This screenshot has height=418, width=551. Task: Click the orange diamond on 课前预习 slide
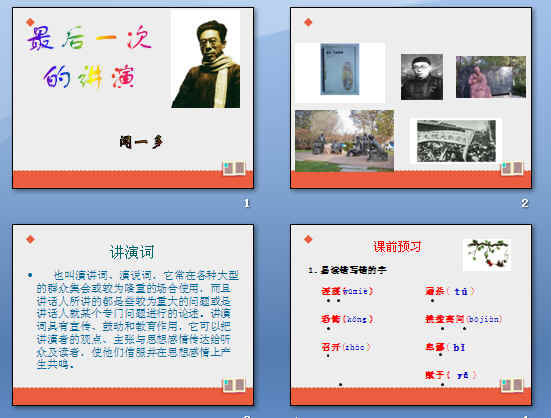[x=308, y=240]
